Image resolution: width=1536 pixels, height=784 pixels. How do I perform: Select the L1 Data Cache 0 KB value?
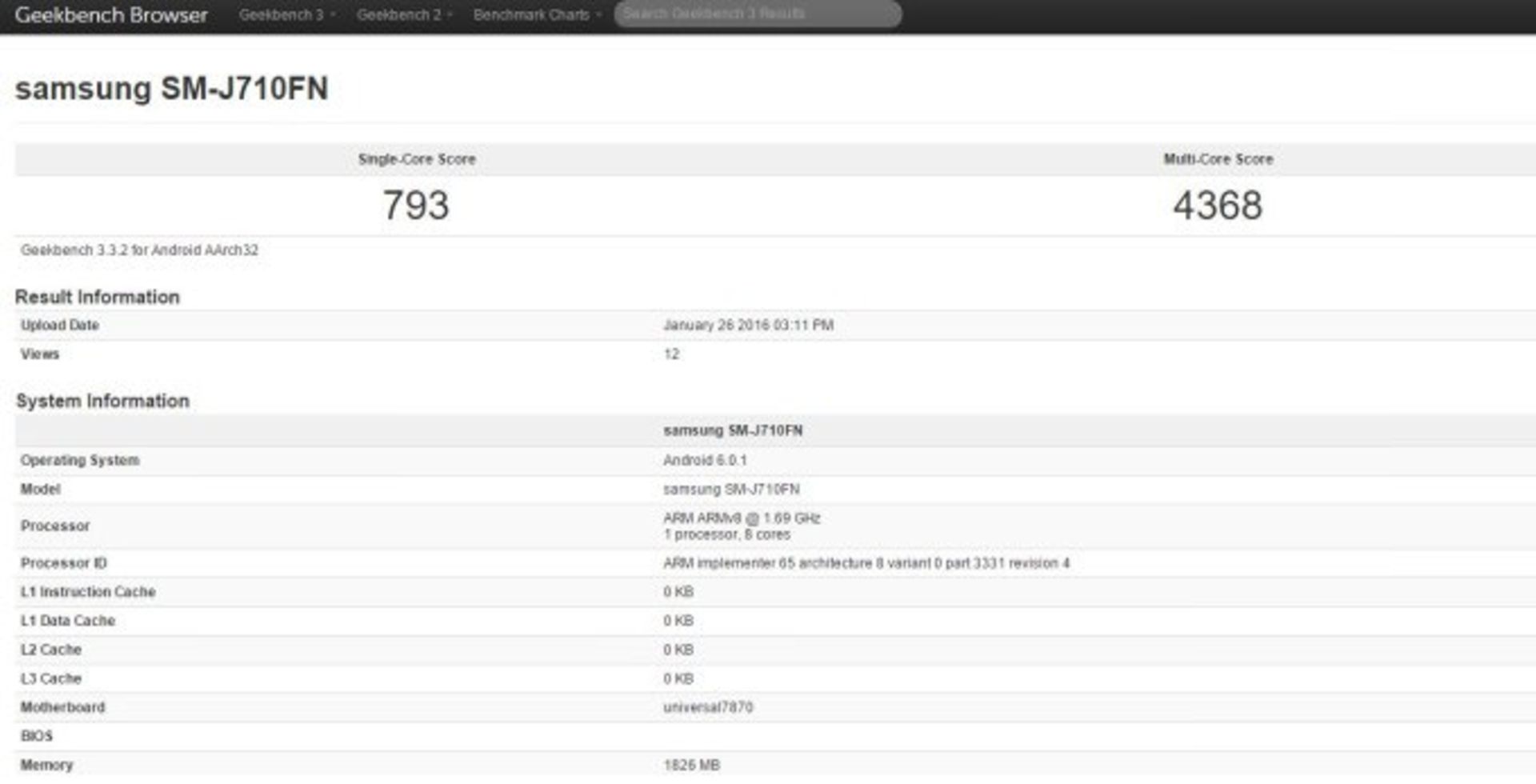click(x=678, y=621)
